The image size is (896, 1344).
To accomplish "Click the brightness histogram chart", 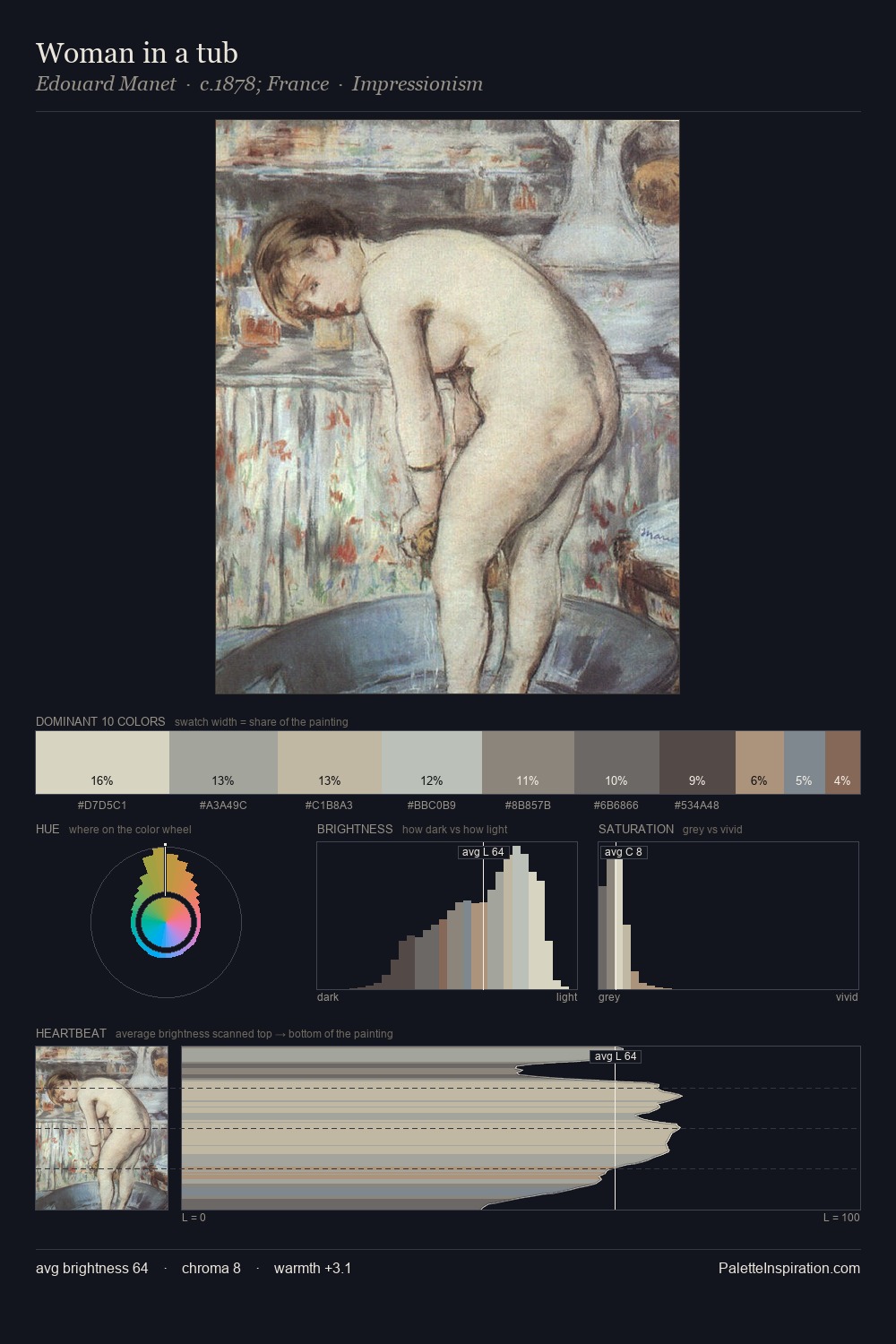I will pos(447,916).
